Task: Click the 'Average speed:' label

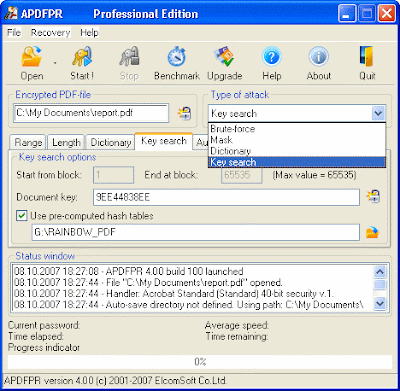Action: pyautogui.click(x=237, y=325)
